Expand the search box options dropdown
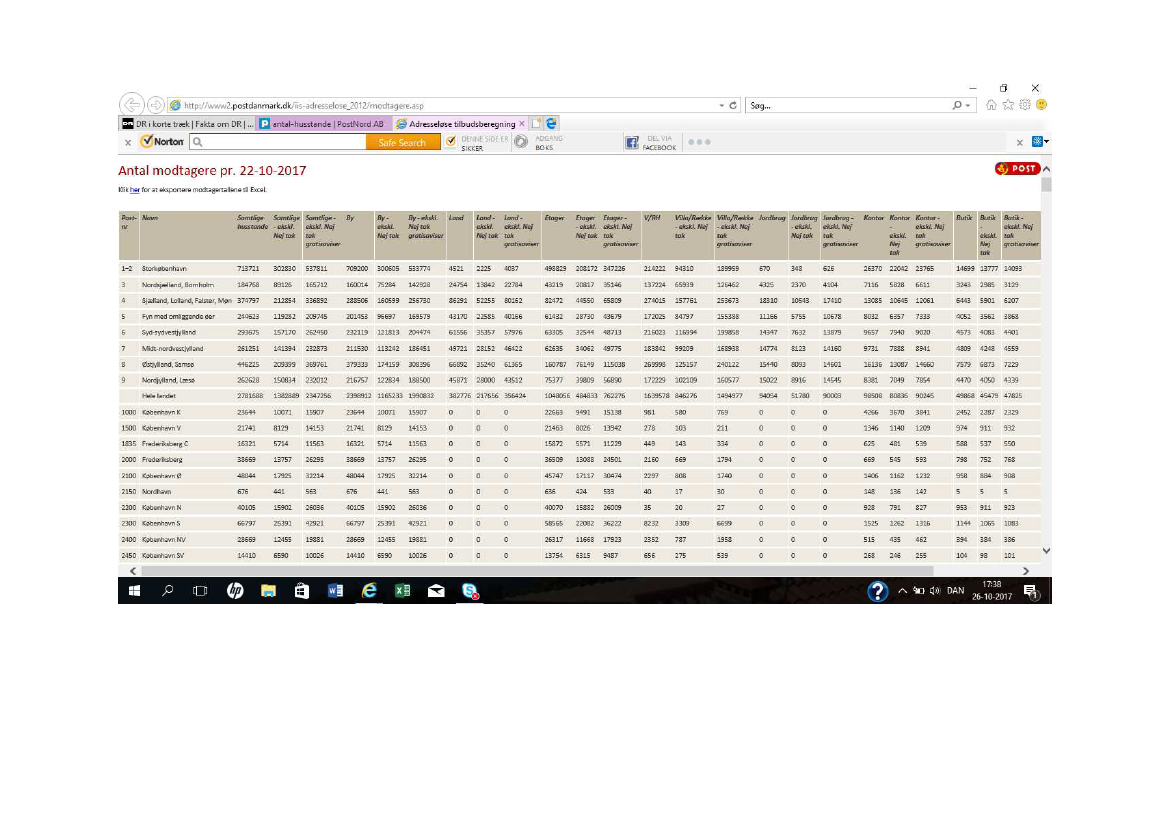The image size is (1169, 827). pos(968,105)
